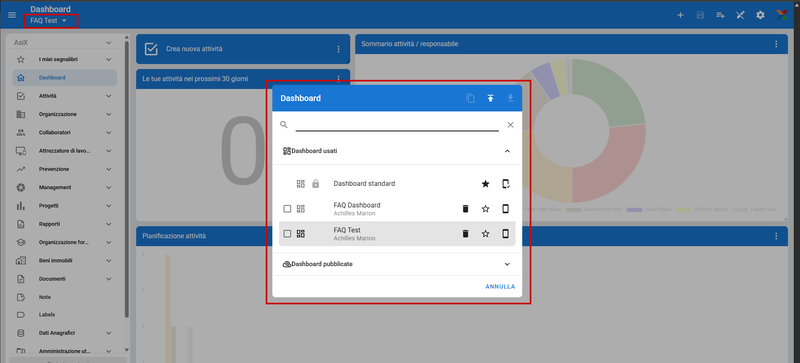Open three-dot menu of Crea nuova attività widget
The image size is (800, 363).
(338, 49)
